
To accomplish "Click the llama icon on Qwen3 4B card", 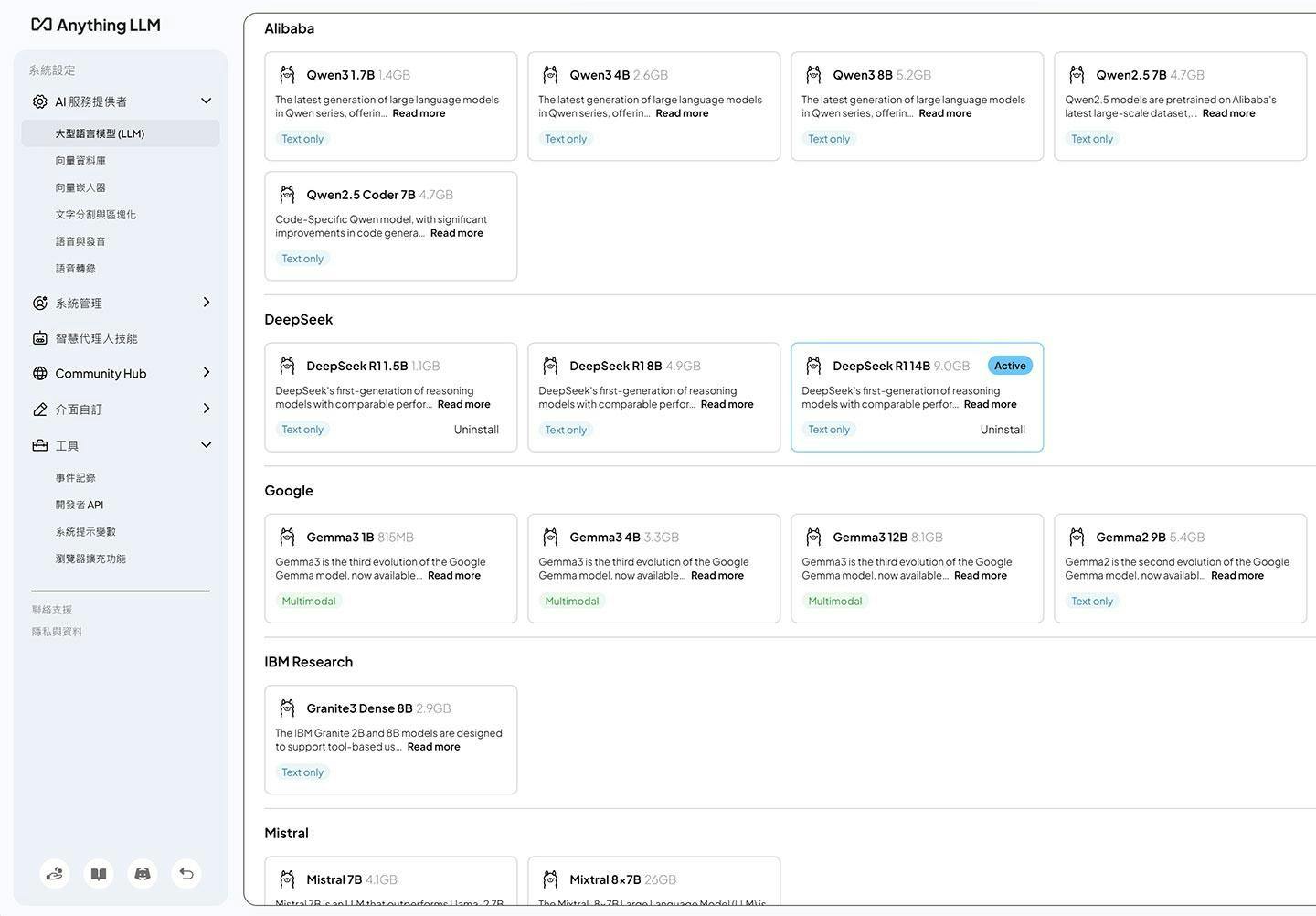I will point(550,75).
